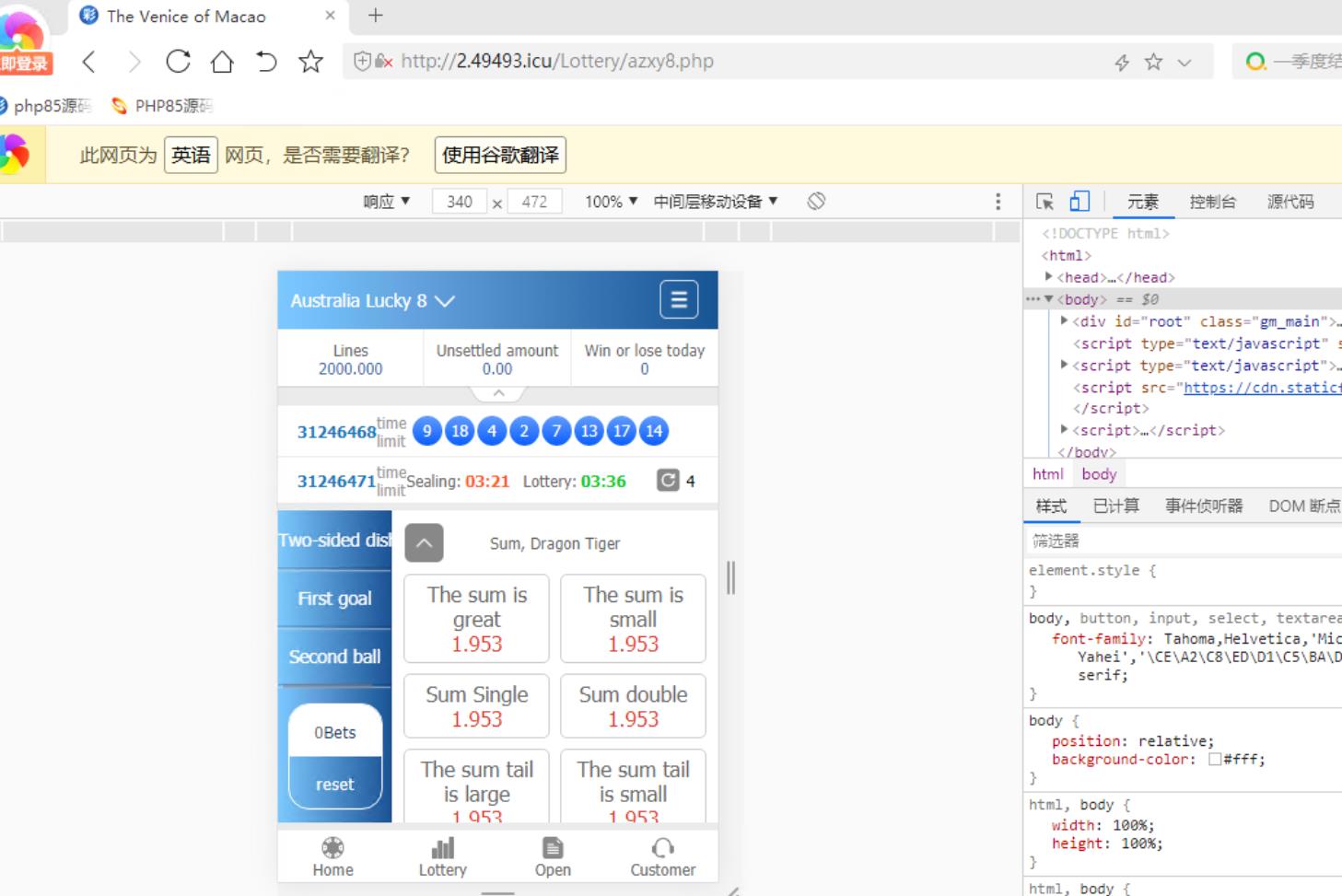
Task: Bookmark page with star icon in toolbar
Action: (311, 62)
